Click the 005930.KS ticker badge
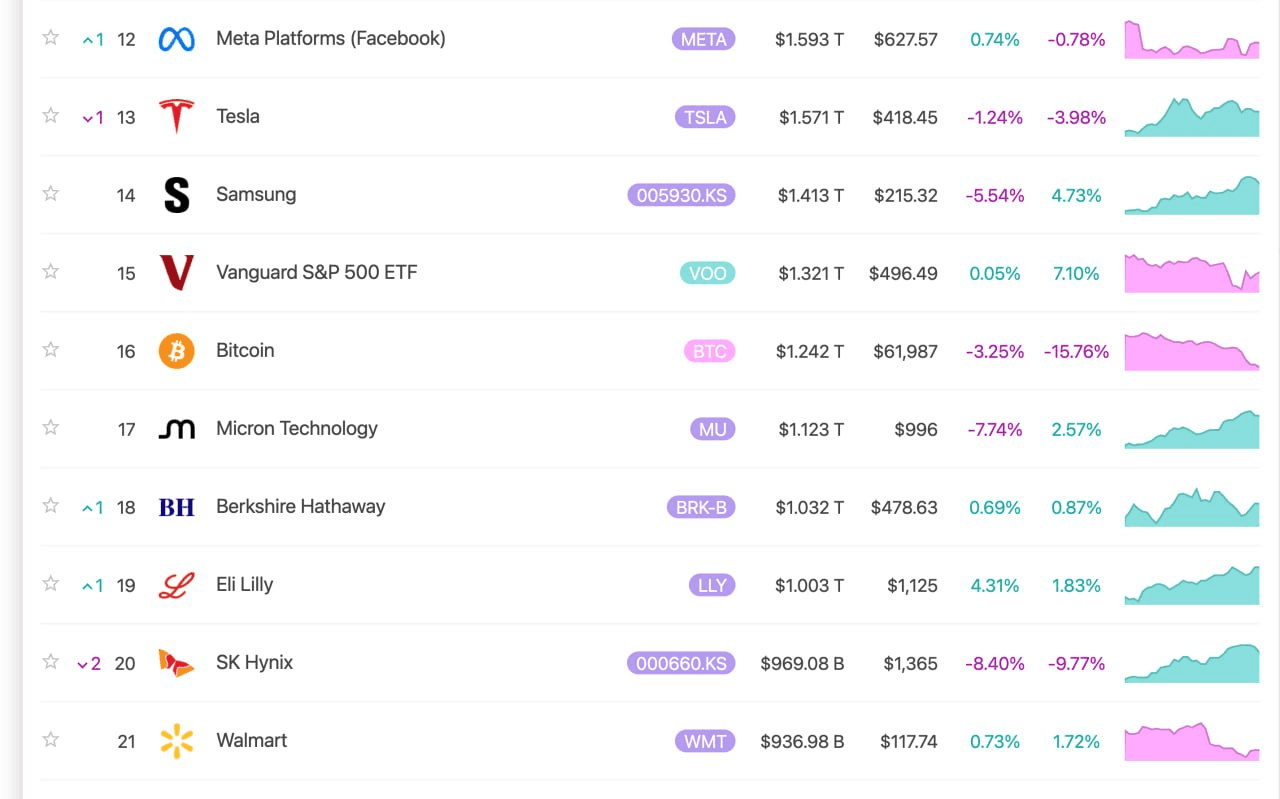The height and width of the screenshot is (799, 1280). click(681, 195)
